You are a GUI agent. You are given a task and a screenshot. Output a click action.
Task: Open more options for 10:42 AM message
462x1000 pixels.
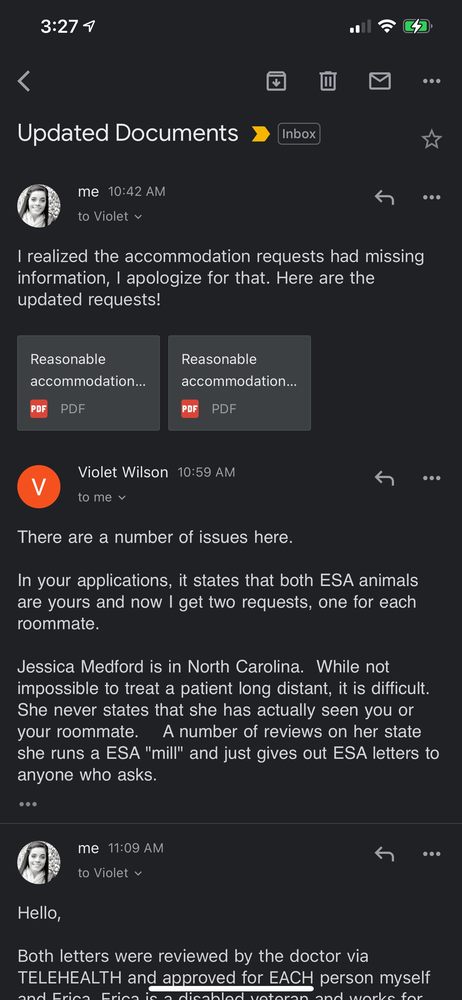click(431, 197)
